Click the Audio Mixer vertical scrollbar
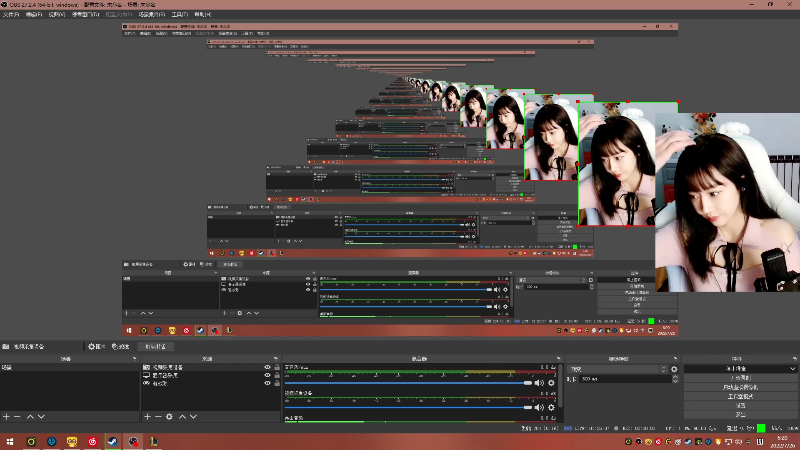Screen dimensions: 800x450 point(560,386)
